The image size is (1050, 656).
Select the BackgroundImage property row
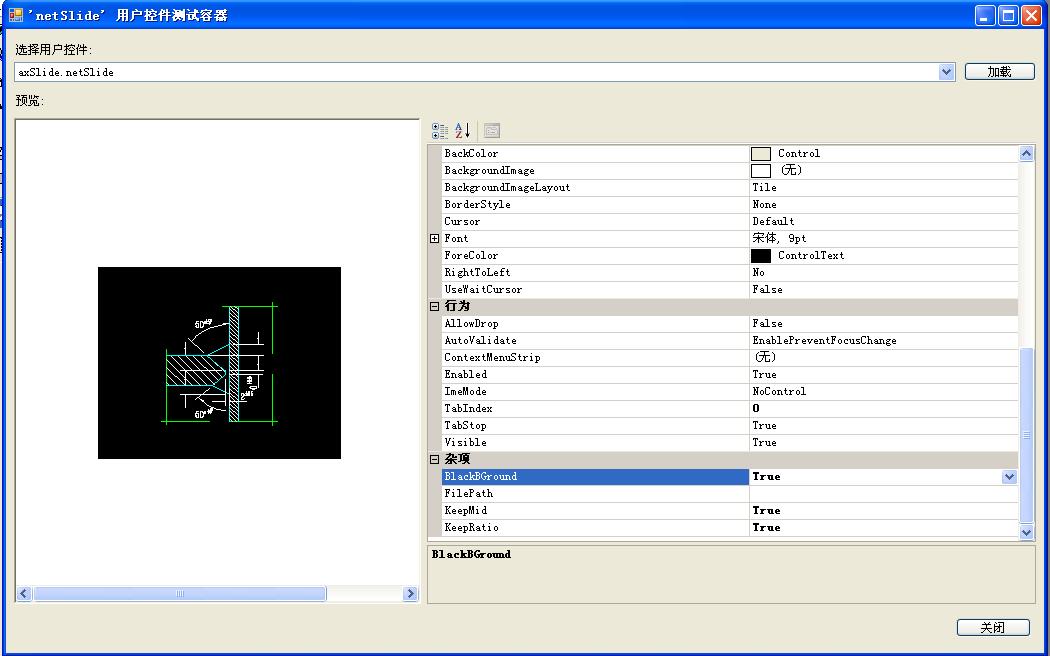(x=729, y=171)
